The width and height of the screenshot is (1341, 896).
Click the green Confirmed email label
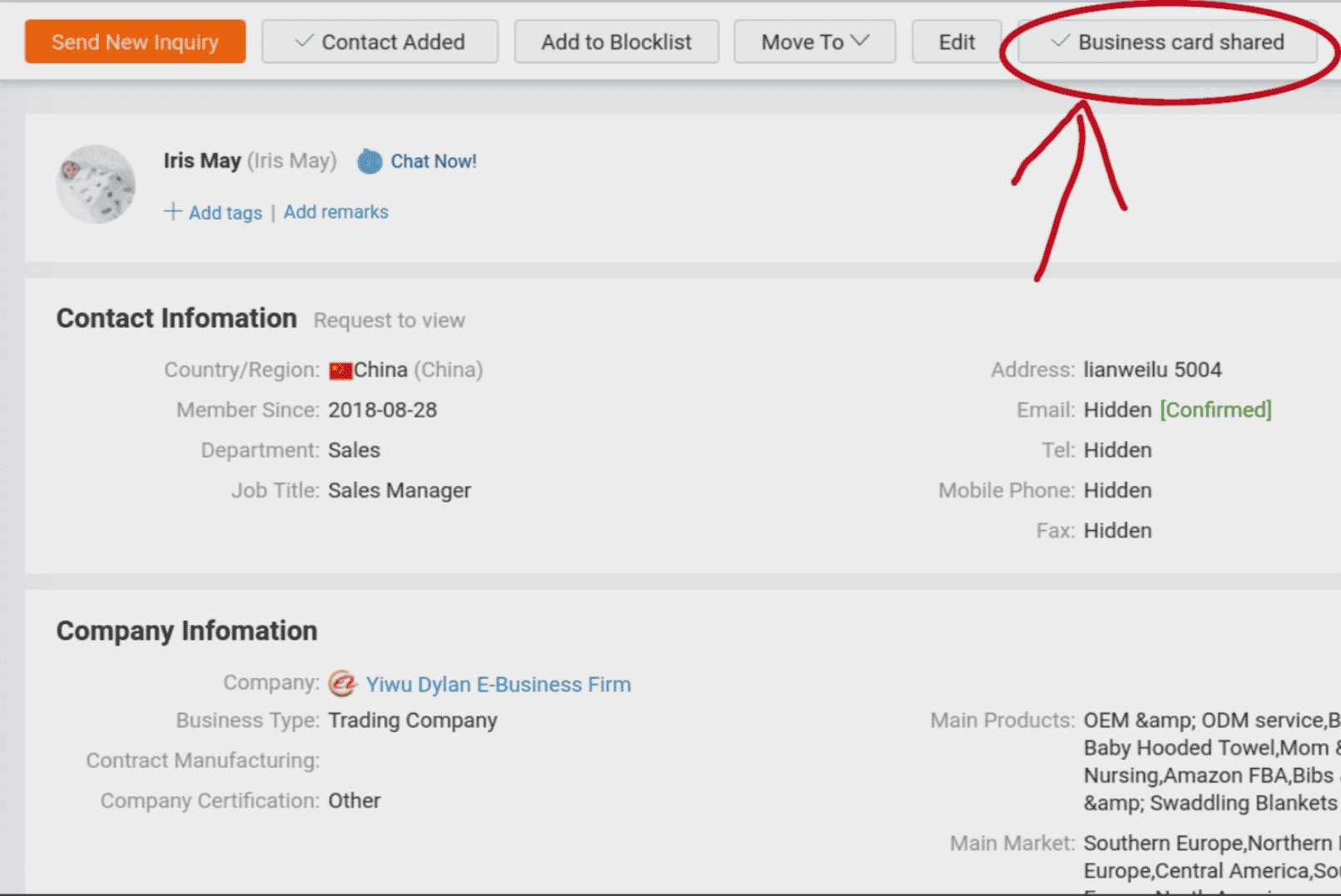[1215, 410]
